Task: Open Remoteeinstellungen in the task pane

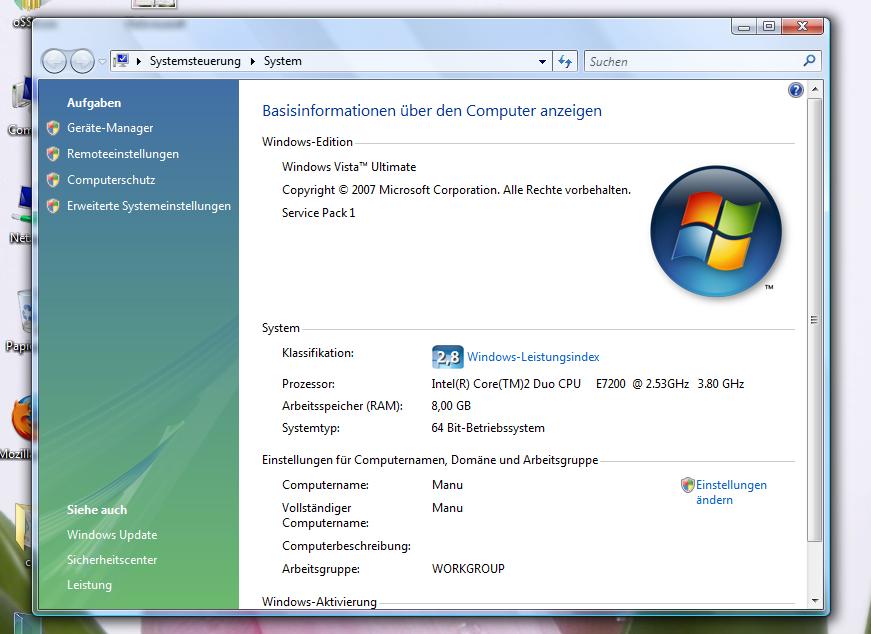Action: 122,154
